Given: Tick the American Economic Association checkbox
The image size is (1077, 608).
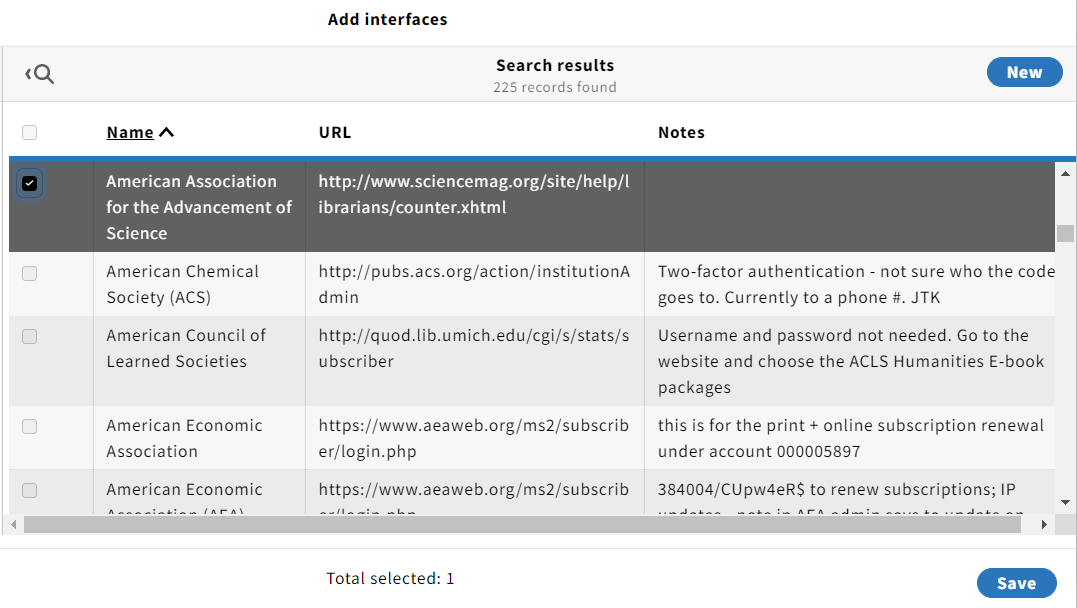Looking at the screenshot, I should [30, 427].
